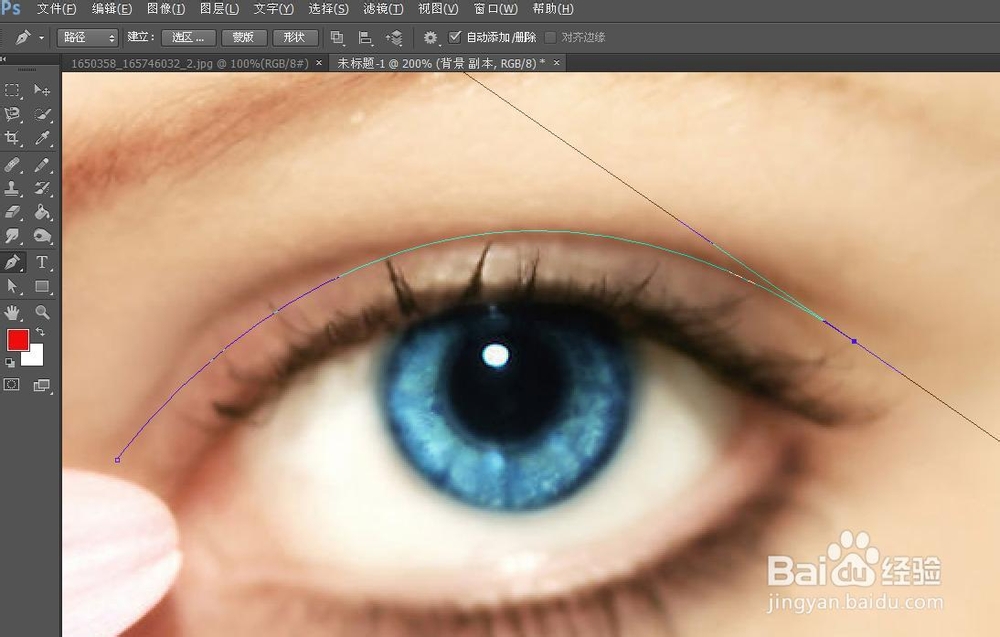Grab the Zoom tool

click(42, 313)
